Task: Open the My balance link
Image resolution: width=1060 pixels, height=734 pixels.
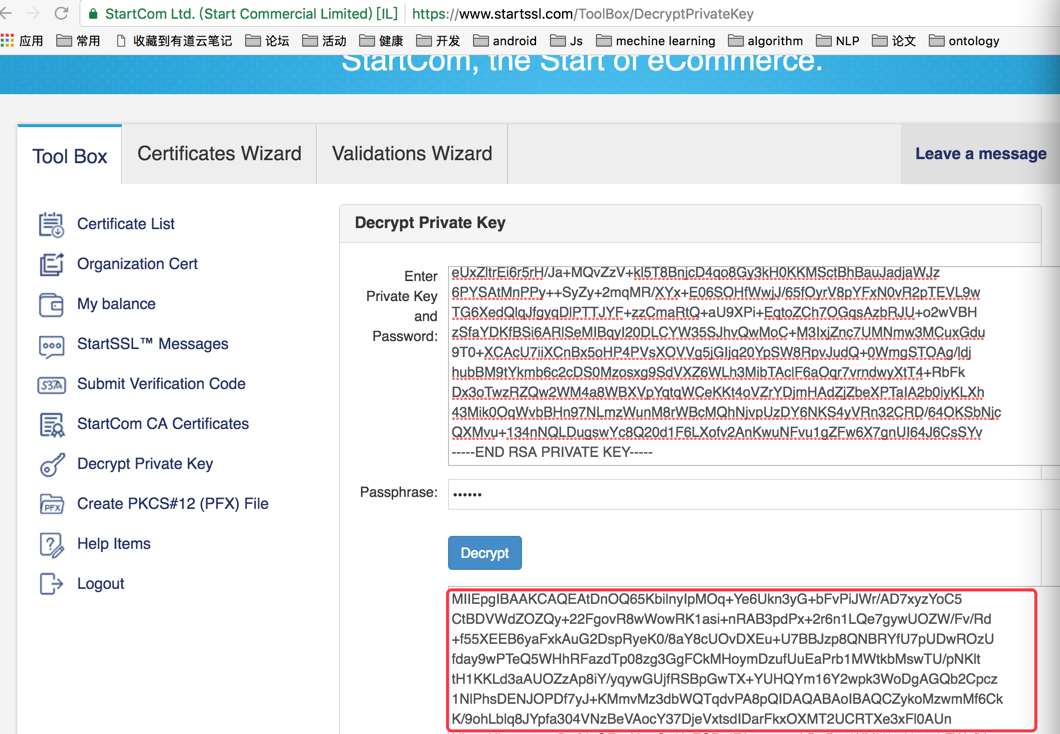Action: (x=116, y=303)
